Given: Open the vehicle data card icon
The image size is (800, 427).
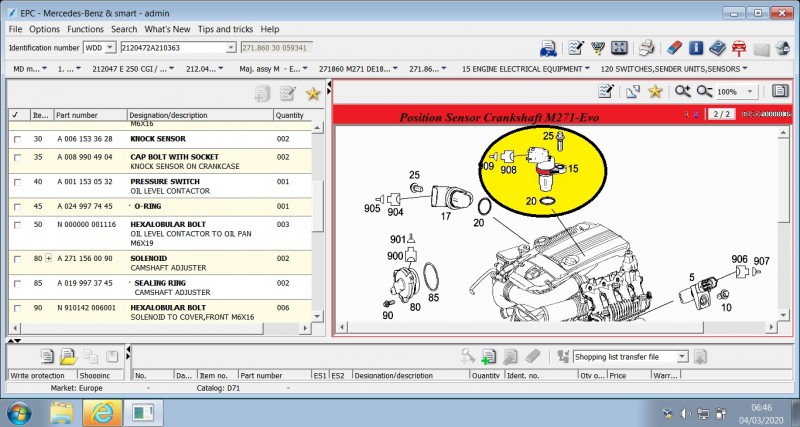Looking at the screenshot, I should (x=548, y=48).
